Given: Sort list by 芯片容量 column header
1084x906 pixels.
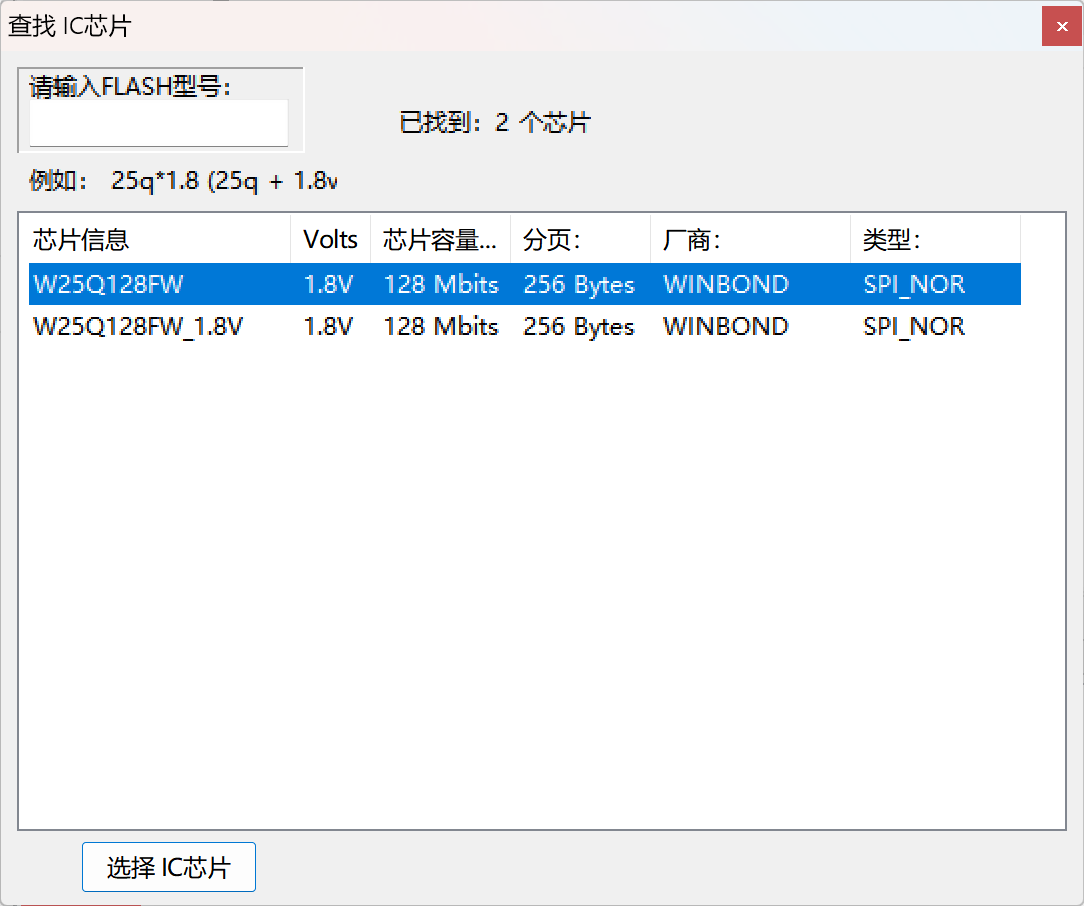Looking at the screenshot, I should coord(439,240).
